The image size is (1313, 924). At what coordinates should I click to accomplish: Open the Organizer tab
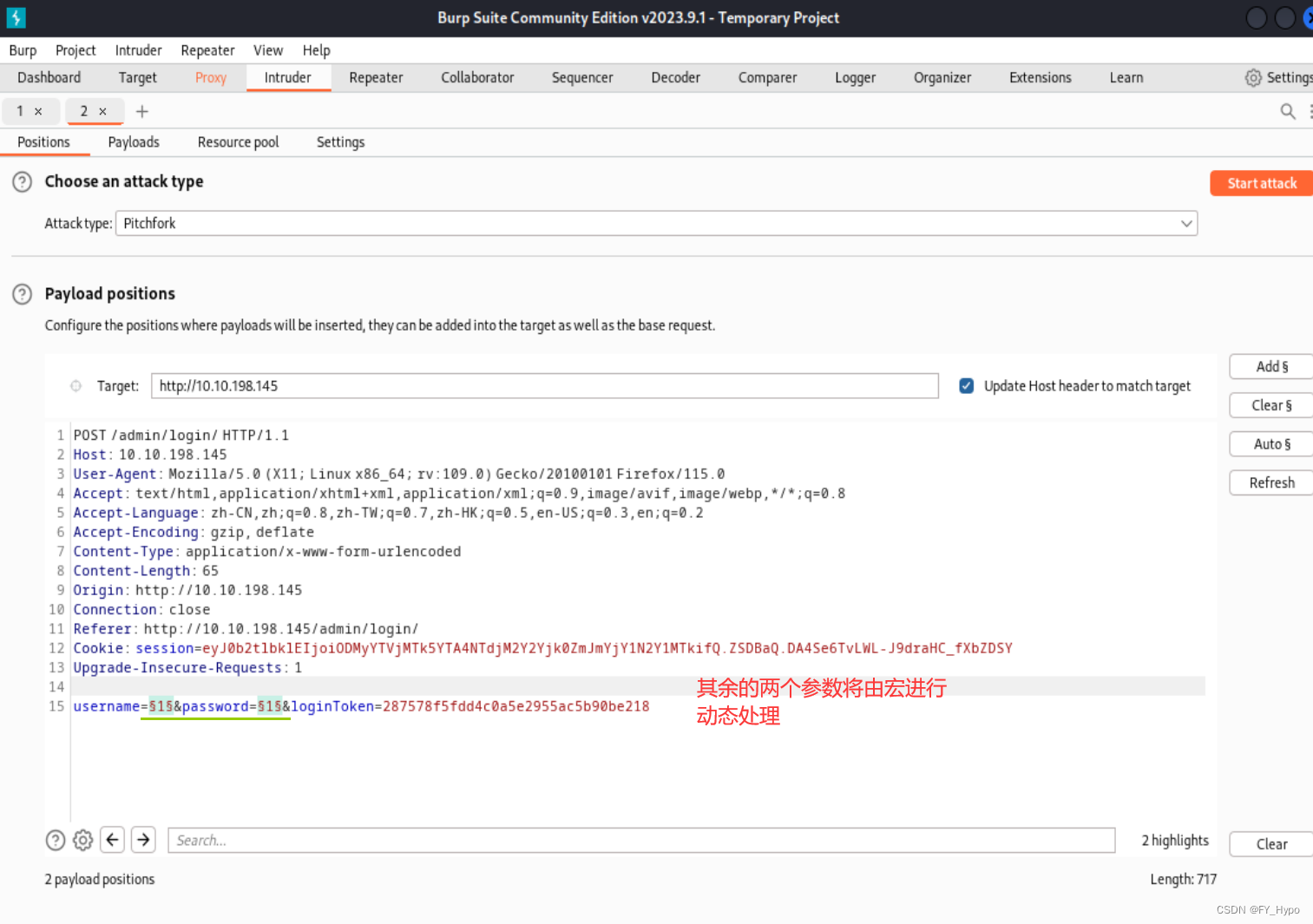tap(942, 77)
